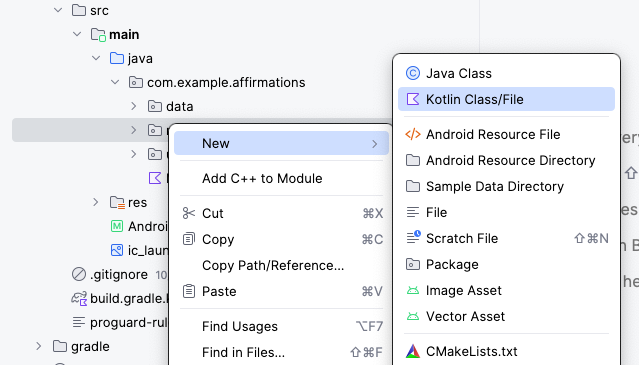Click the Paste clipboard icon

tap(189, 291)
